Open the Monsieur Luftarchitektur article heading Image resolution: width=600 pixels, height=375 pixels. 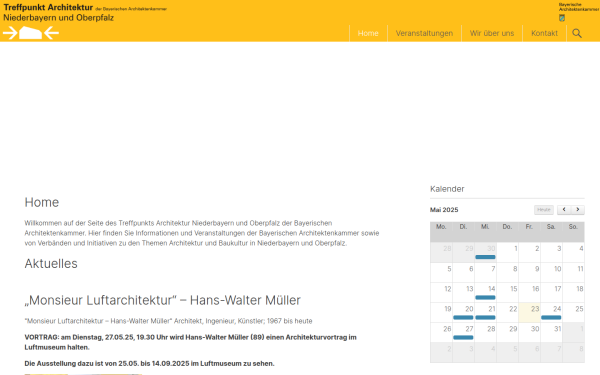click(163, 300)
